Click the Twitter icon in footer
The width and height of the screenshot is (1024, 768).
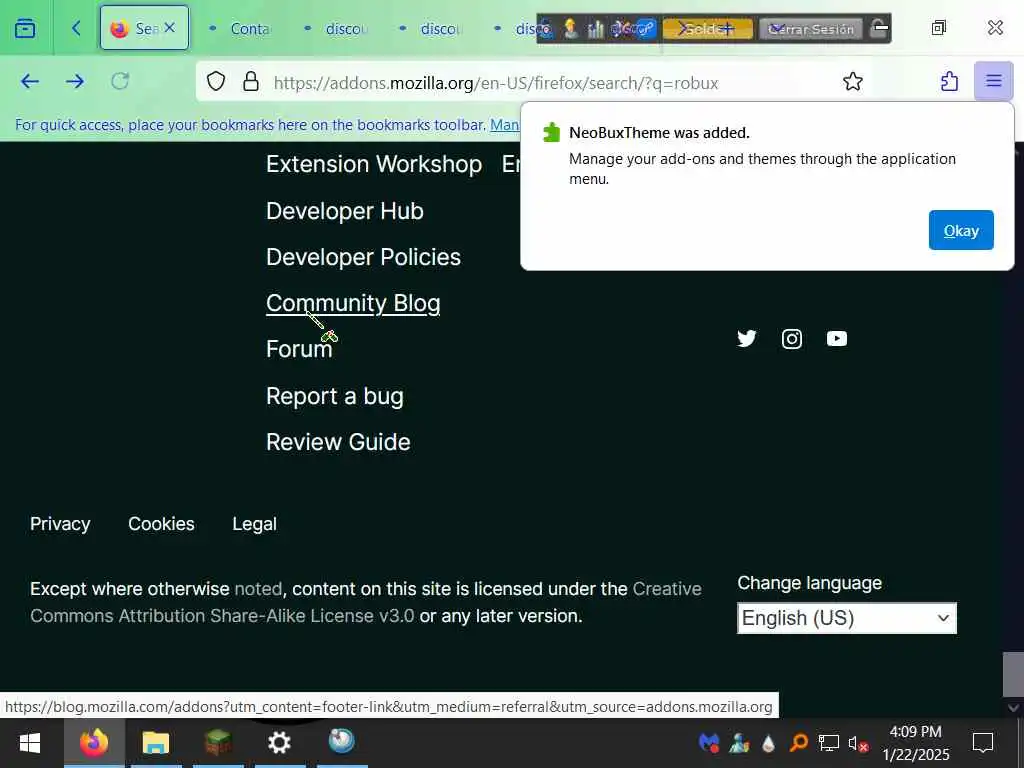tap(746, 338)
